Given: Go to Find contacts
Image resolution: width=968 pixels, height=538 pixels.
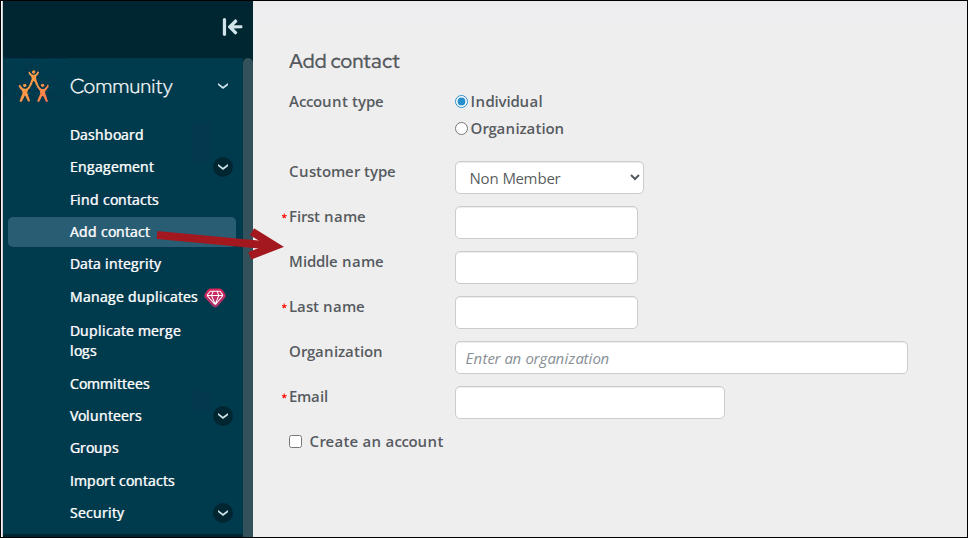Looking at the screenshot, I should tap(114, 200).
